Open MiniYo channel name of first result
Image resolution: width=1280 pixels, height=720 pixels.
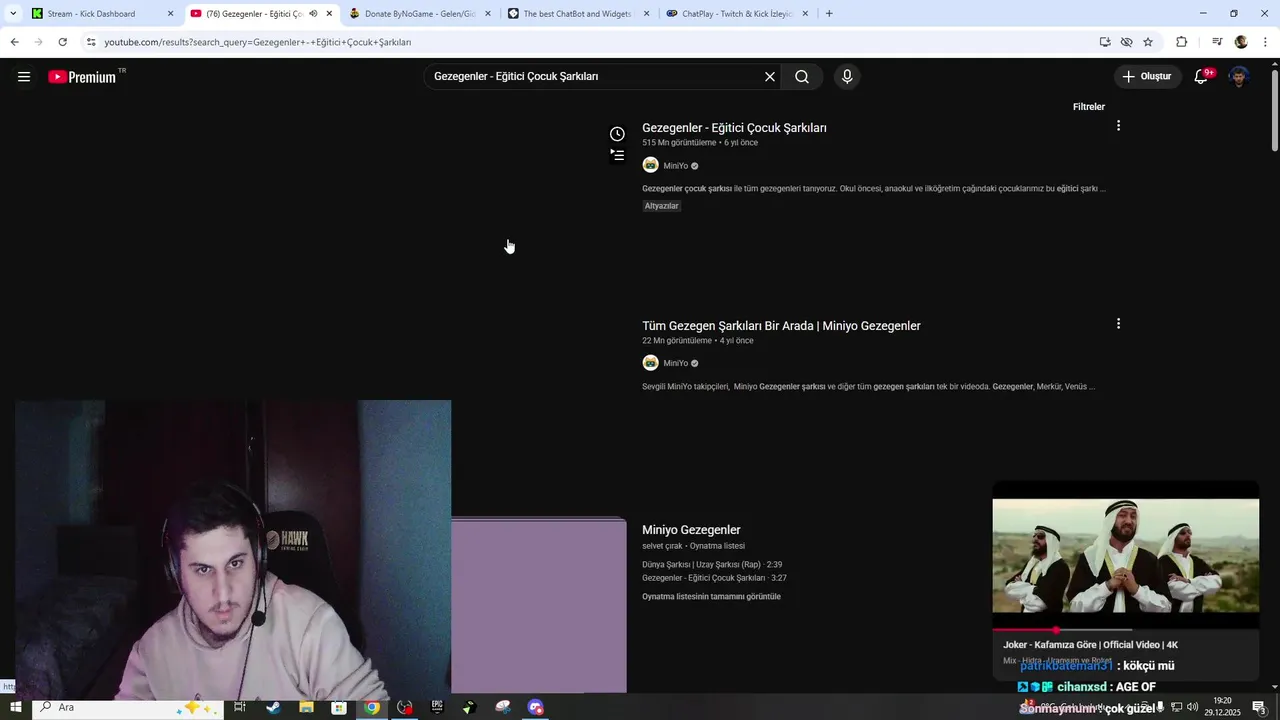(675, 166)
